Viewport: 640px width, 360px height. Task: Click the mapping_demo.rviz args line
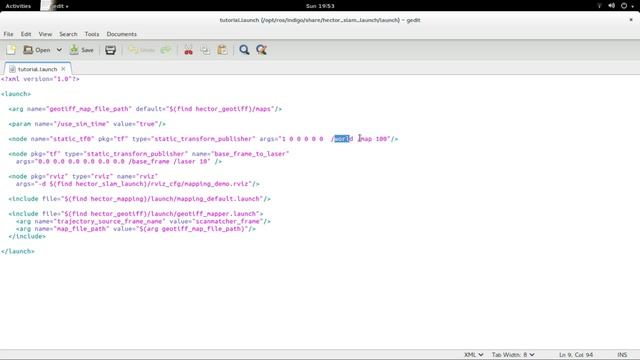click(138, 184)
